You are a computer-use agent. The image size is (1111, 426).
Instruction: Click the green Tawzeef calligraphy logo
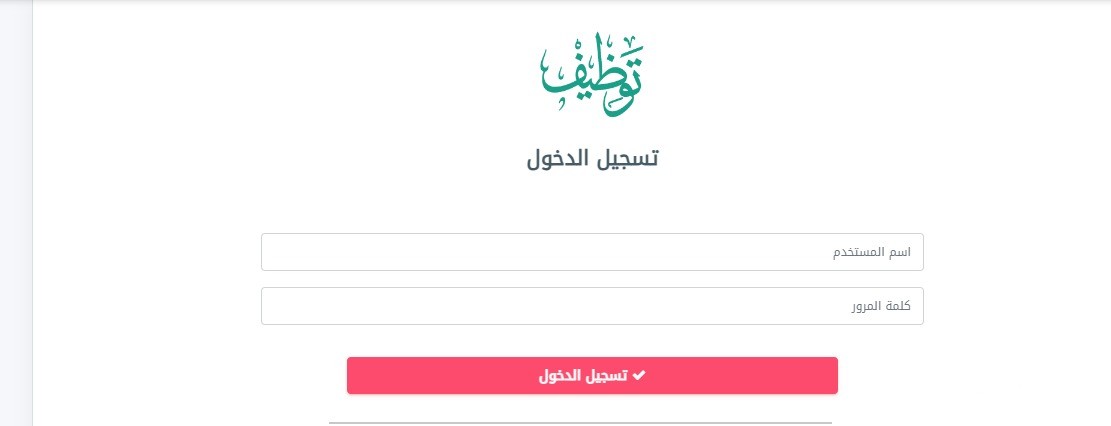click(592, 74)
